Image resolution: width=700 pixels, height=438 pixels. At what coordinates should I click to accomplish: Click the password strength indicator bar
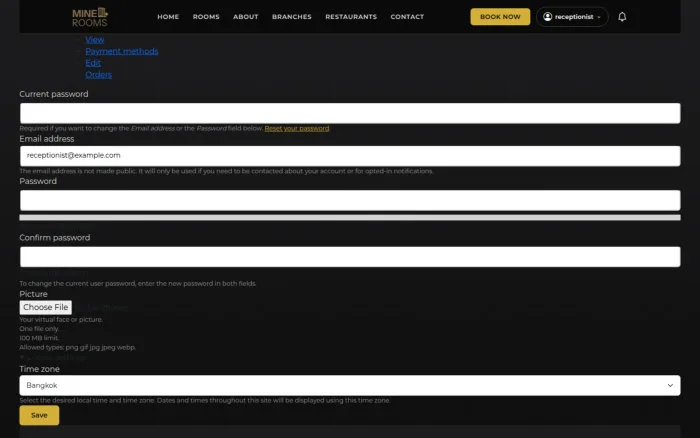click(x=350, y=217)
